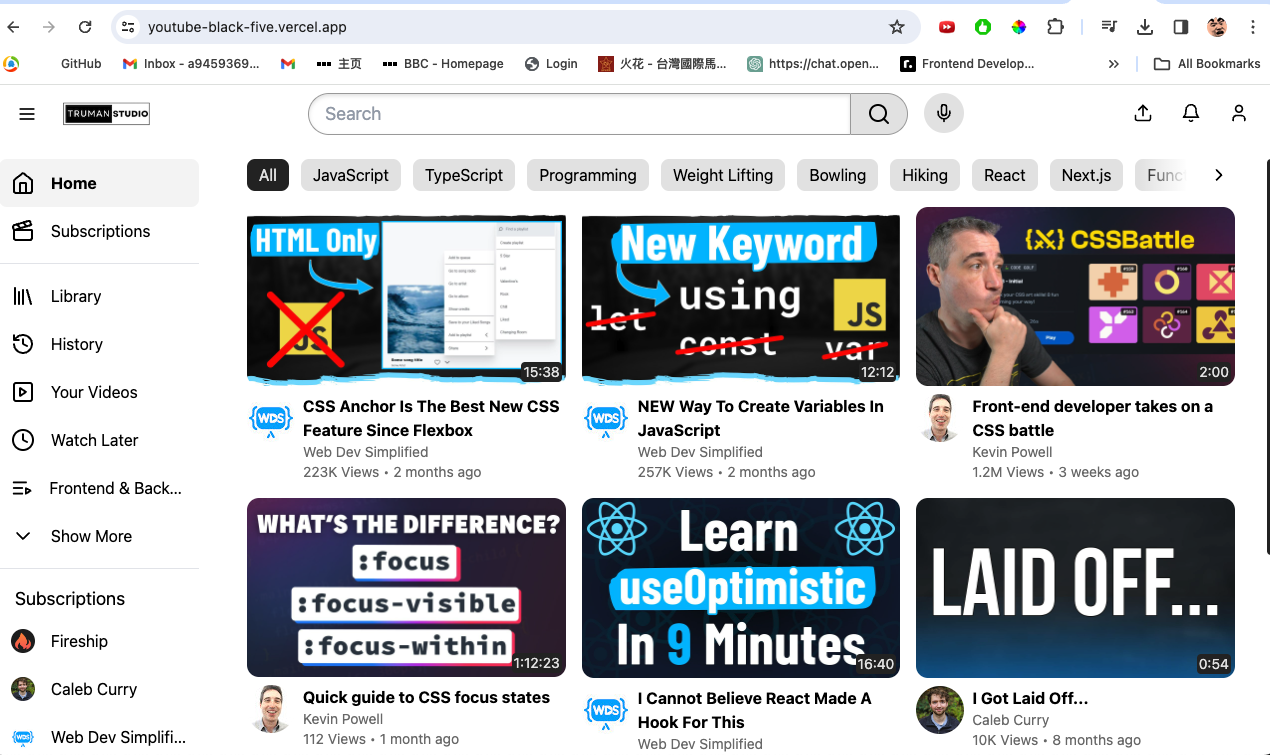The width and height of the screenshot is (1270, 755).
Task: Click the Truman Studio logo
Action: (106, 114)
